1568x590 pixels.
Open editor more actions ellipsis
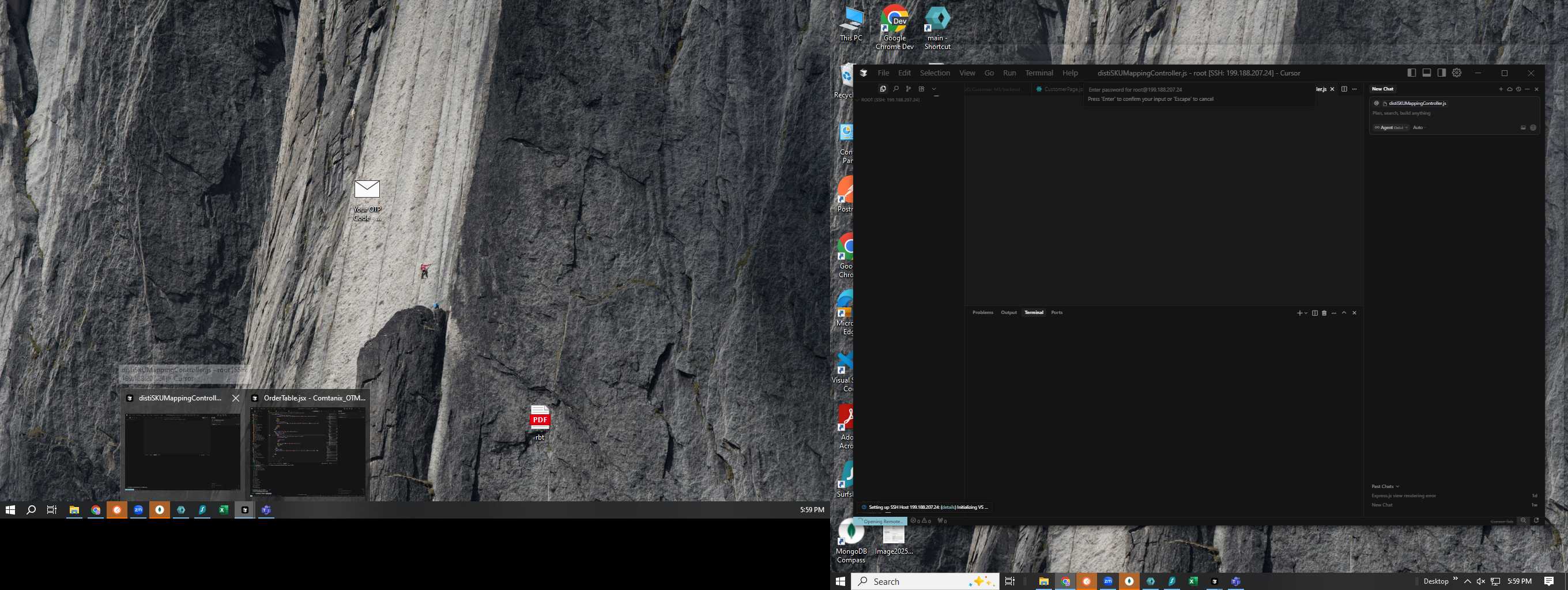1354,89
